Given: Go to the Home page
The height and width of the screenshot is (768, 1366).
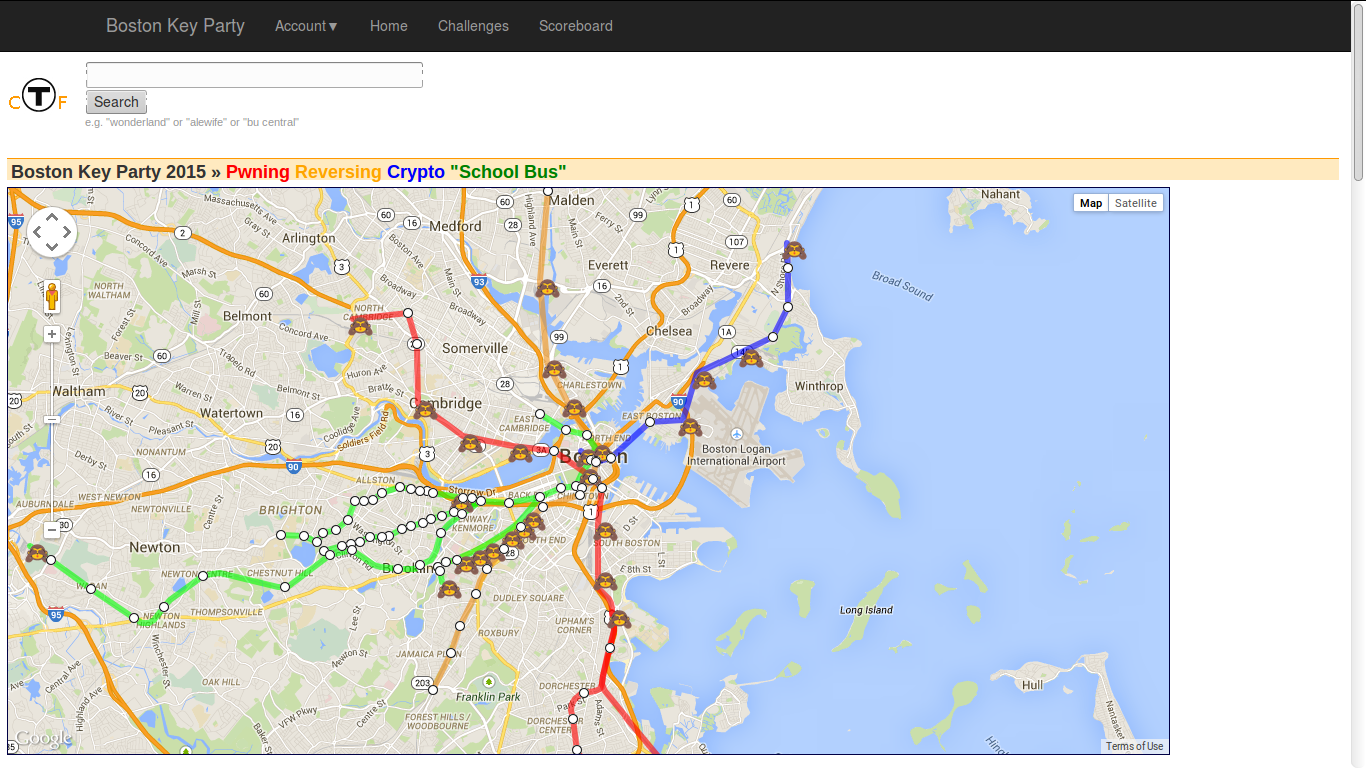Looking at the screenshot, I should (389, 26).
